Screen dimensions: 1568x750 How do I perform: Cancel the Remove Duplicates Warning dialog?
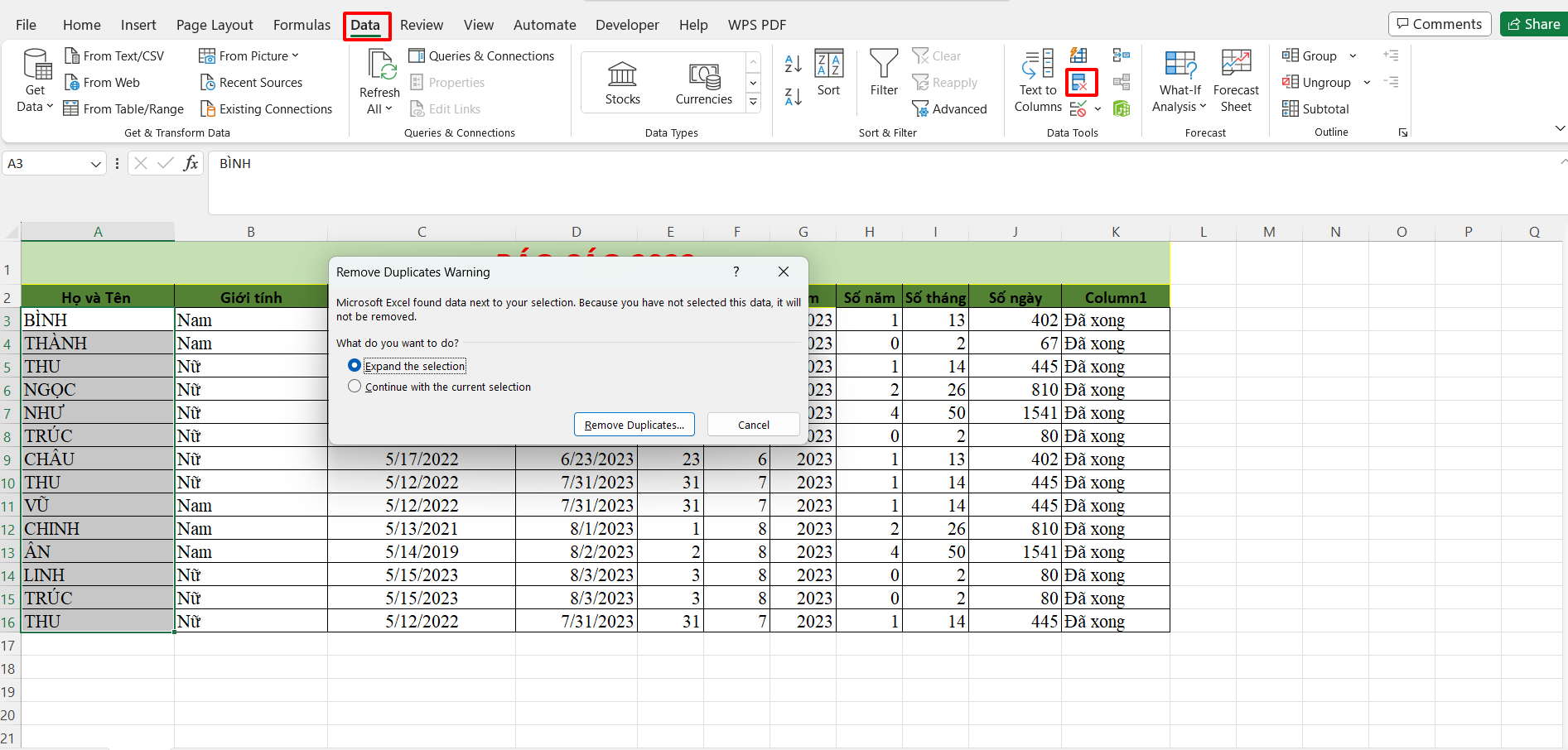coord(753,425)
